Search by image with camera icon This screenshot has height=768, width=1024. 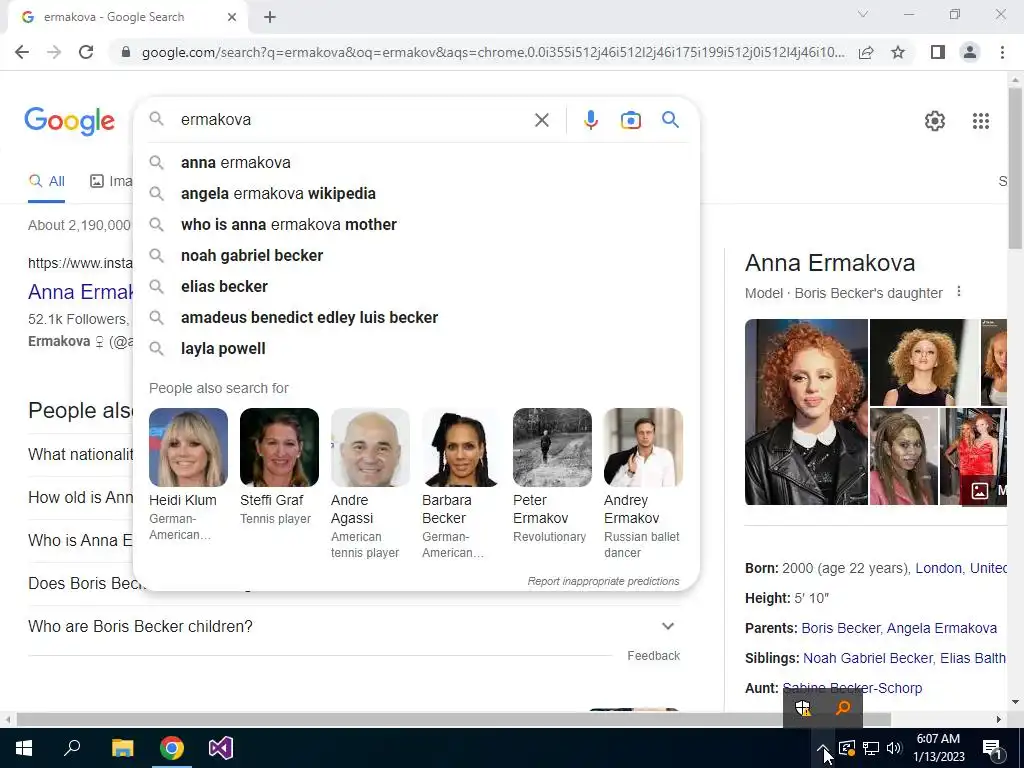pos(630,120)
